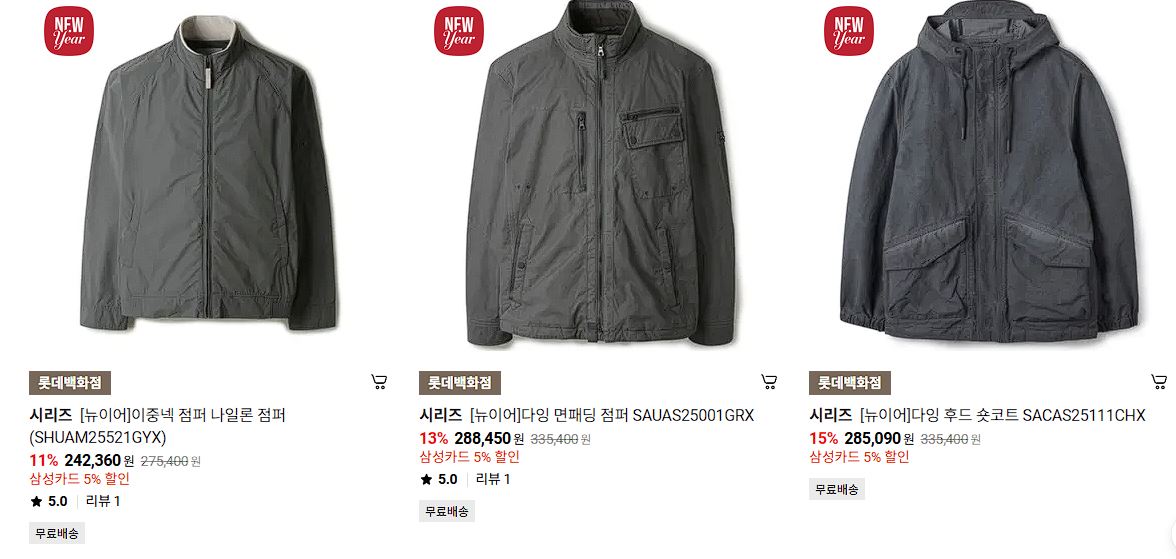Click 롯데백화점 tag on first product
Viewport: 1176px width, 559px height.
pos(70,383)
